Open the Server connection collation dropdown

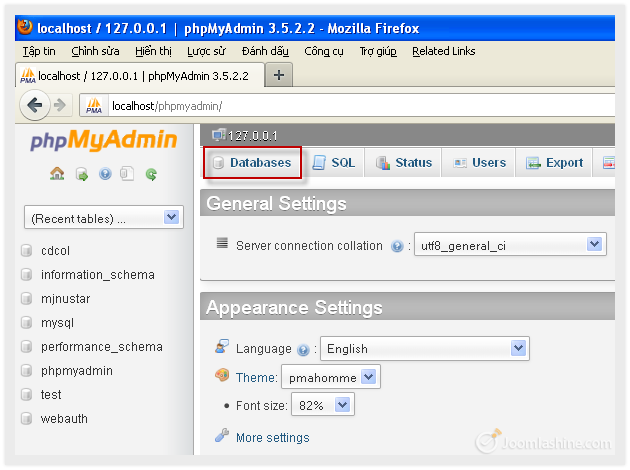pyautogui.click(x=510, y=244)
